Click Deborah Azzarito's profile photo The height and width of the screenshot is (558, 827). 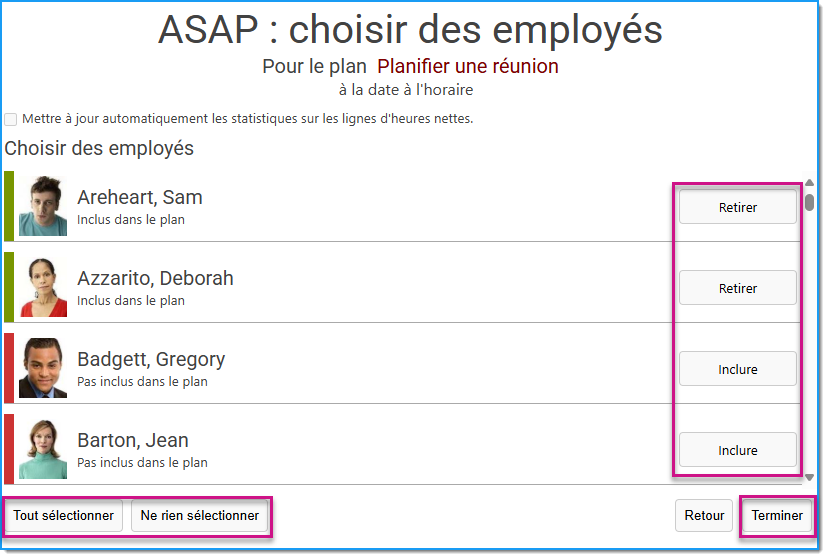pos(43,287)
